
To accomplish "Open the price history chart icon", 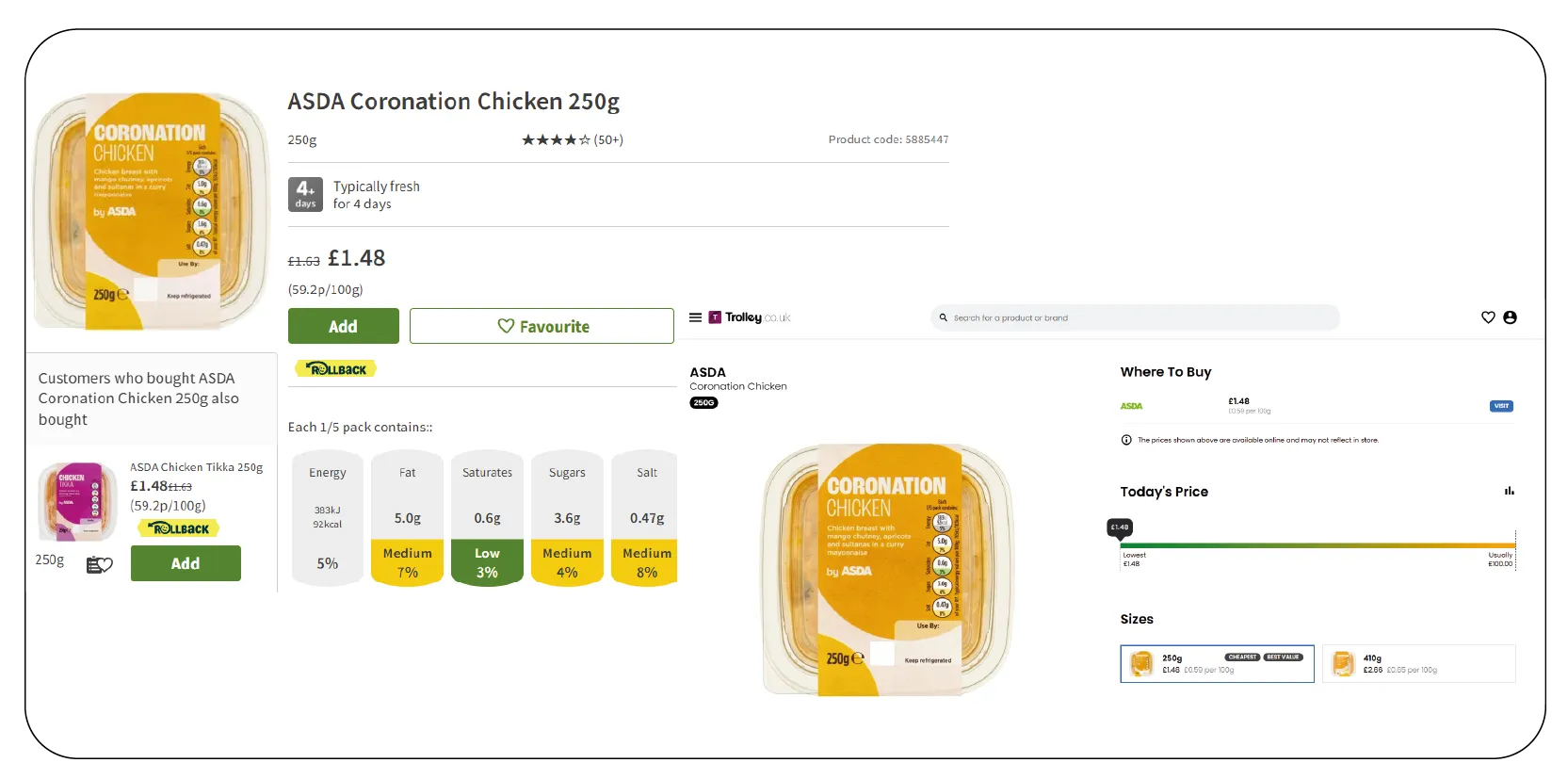I will [x=1510, y=491].
